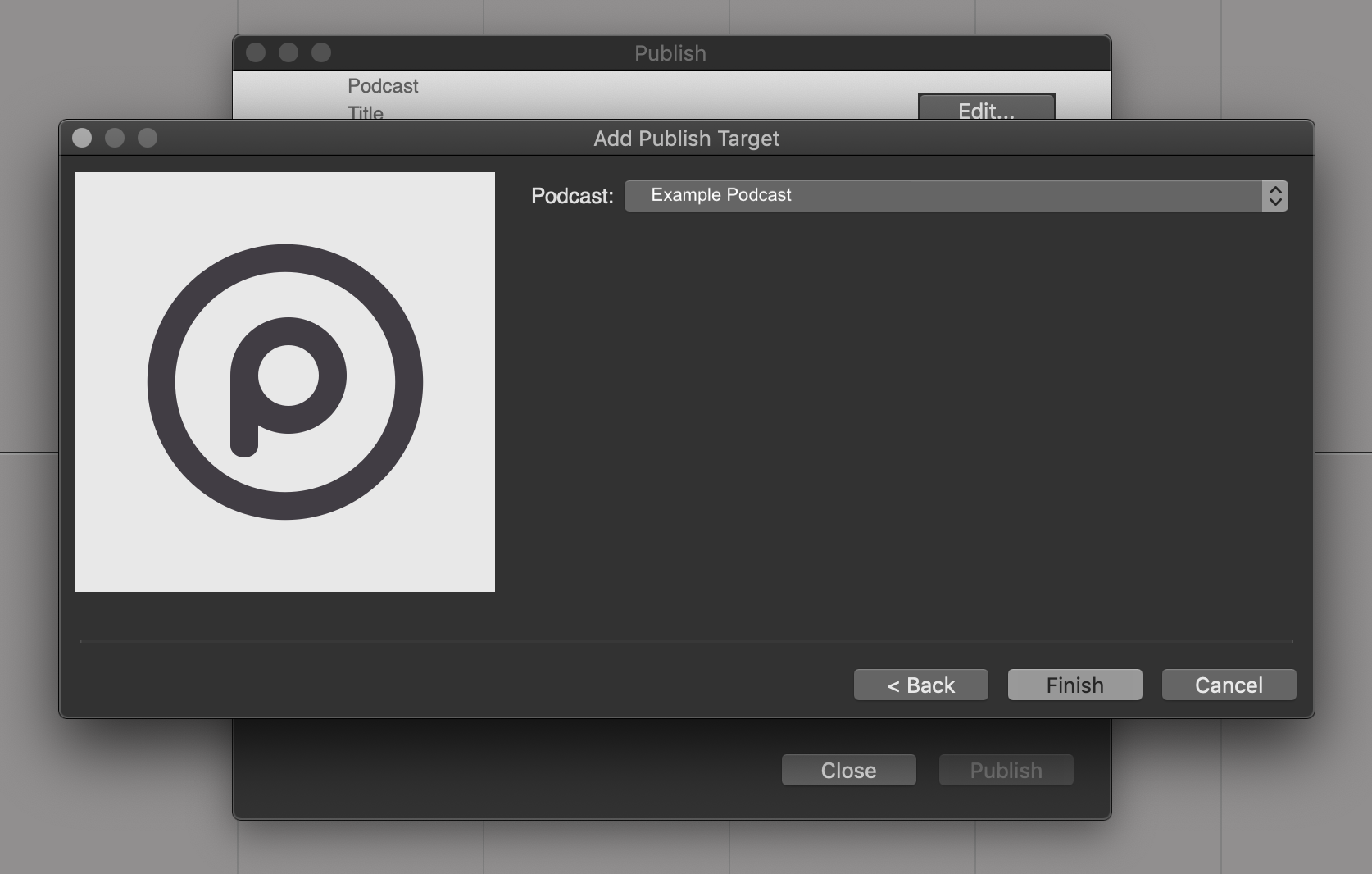Screen dimensions: 1372x874
Task: Click Finish in Add Publish Target
Action: point(1074,685)
